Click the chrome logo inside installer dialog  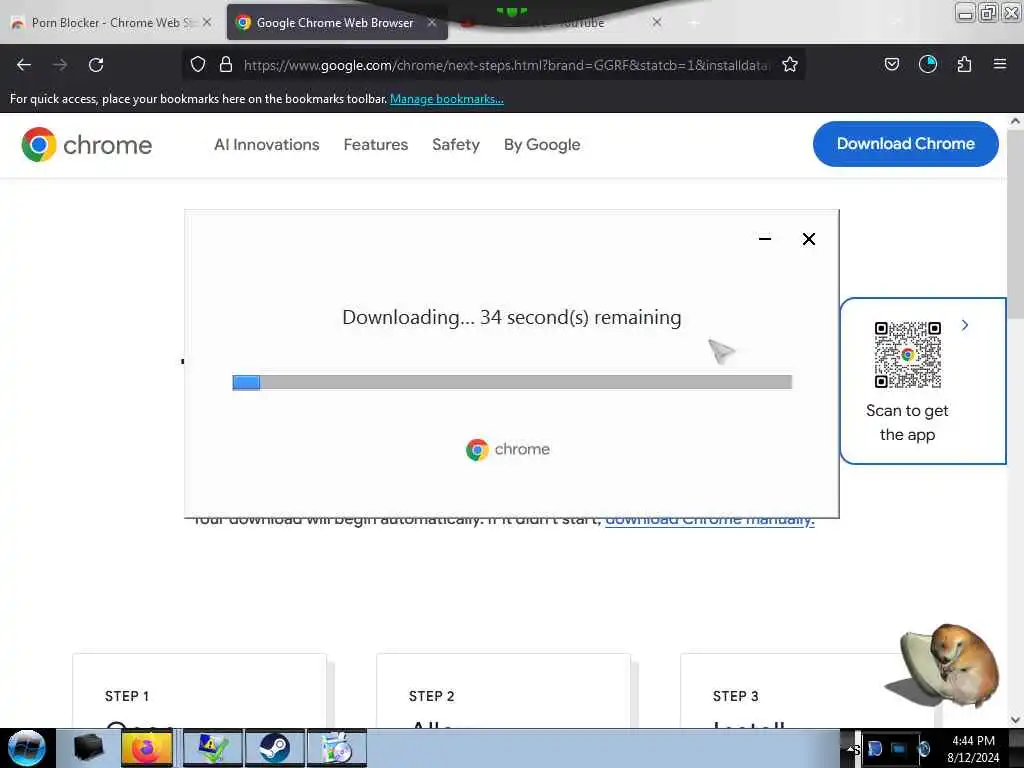tap(508, 449)
